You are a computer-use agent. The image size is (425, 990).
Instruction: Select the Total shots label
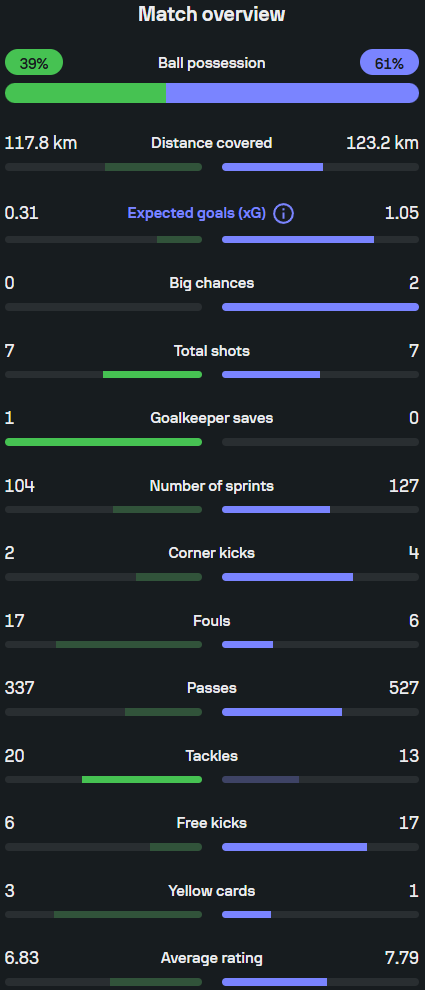point(212,350)
